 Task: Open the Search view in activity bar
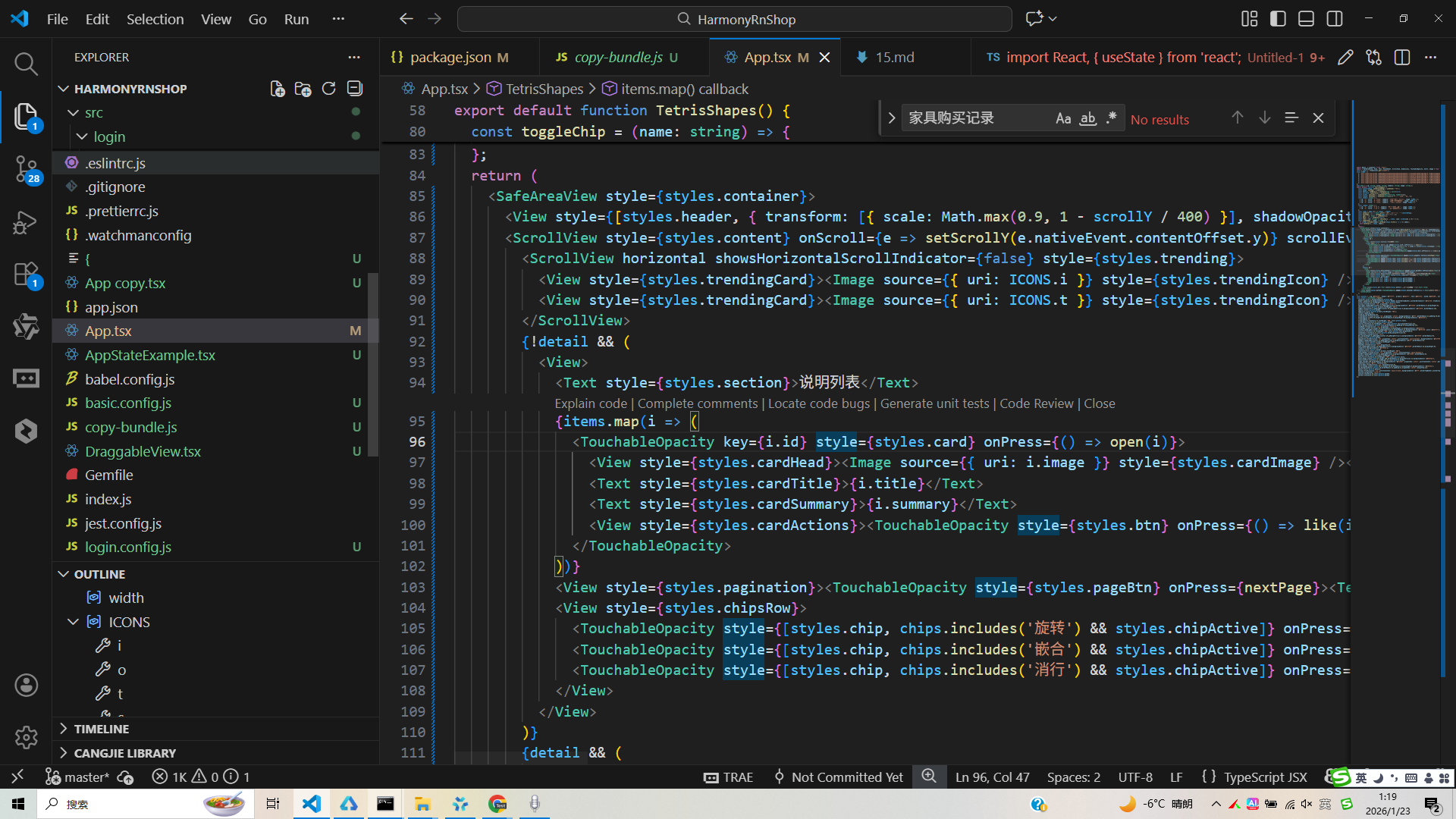coord(26,64)
